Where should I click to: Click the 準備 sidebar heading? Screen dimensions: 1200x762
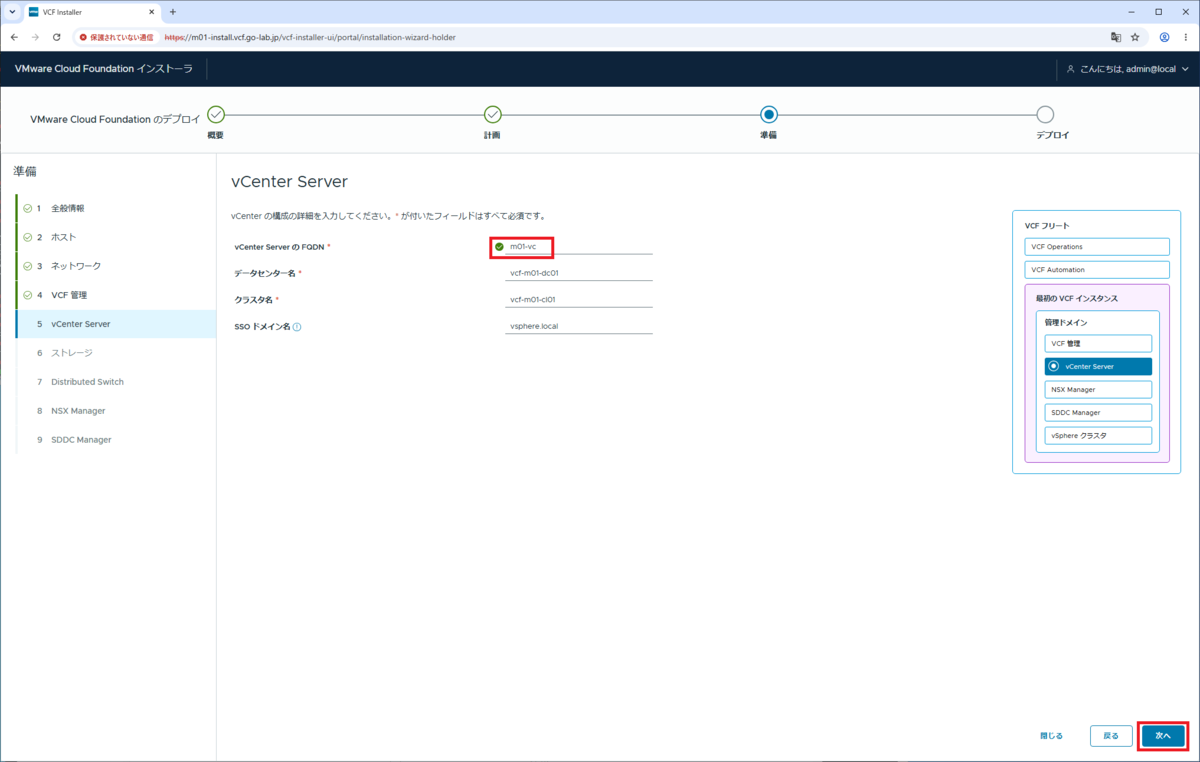(25, 172)
